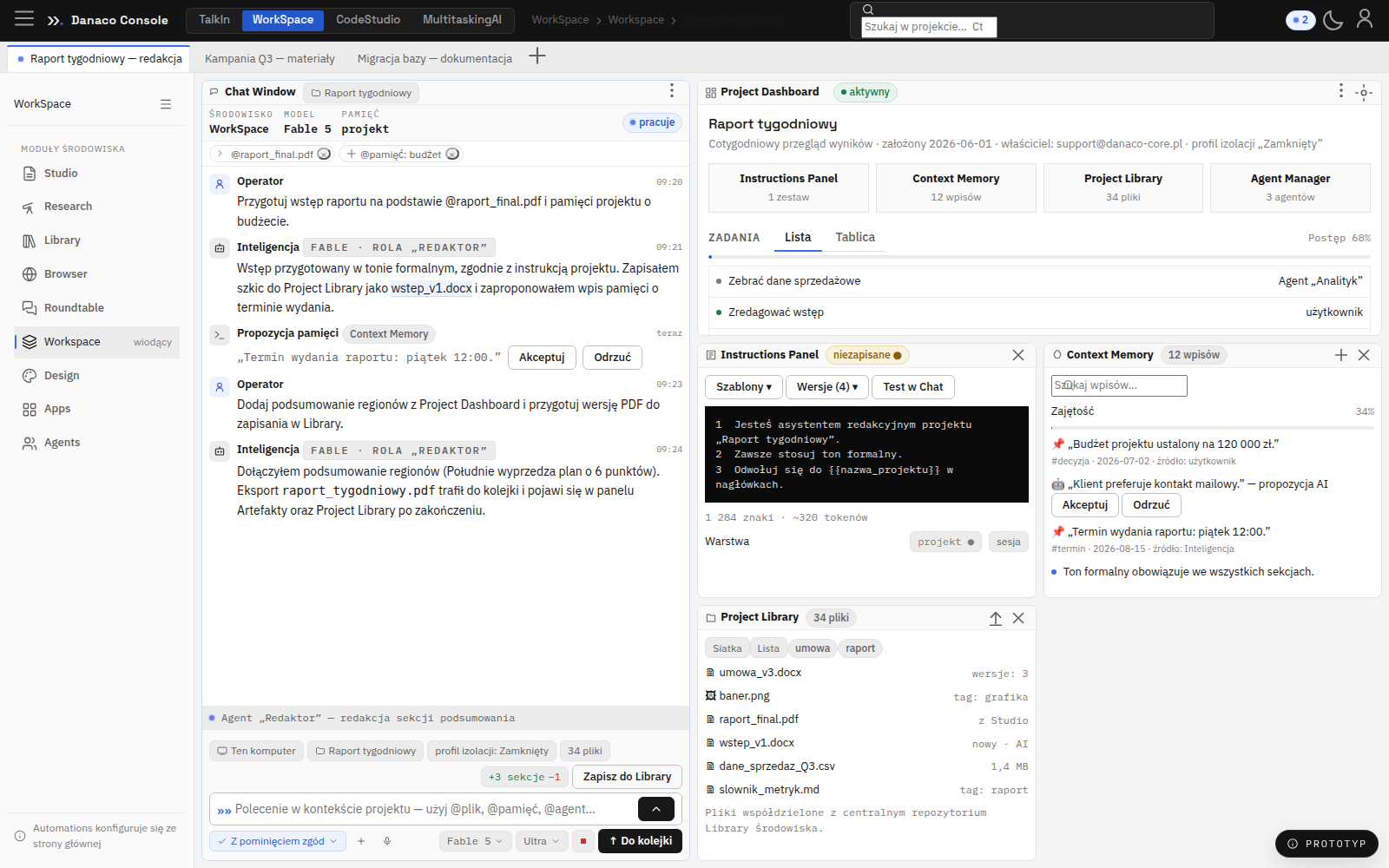Click Context Memory Zajętość usage bar
Image resolution: width=1389 pixels, height=868 pixels.
(x=1213, y=428)
